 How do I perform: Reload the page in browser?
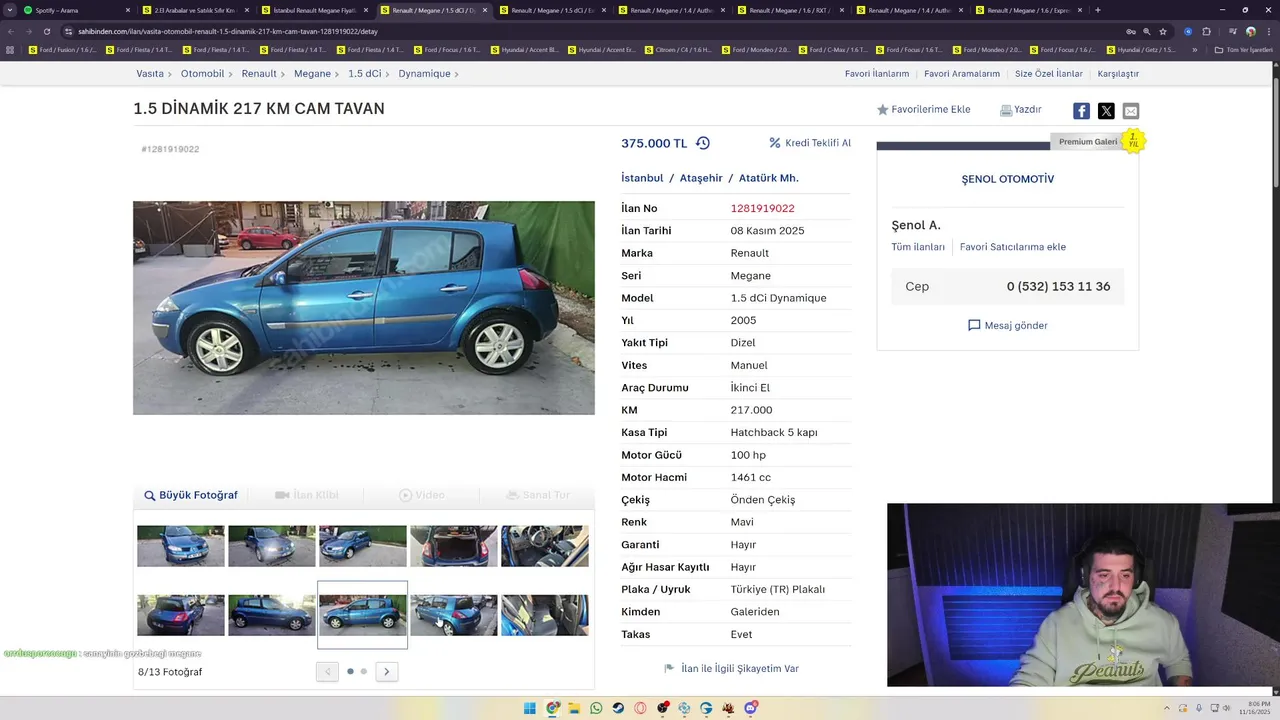(46, 31)
